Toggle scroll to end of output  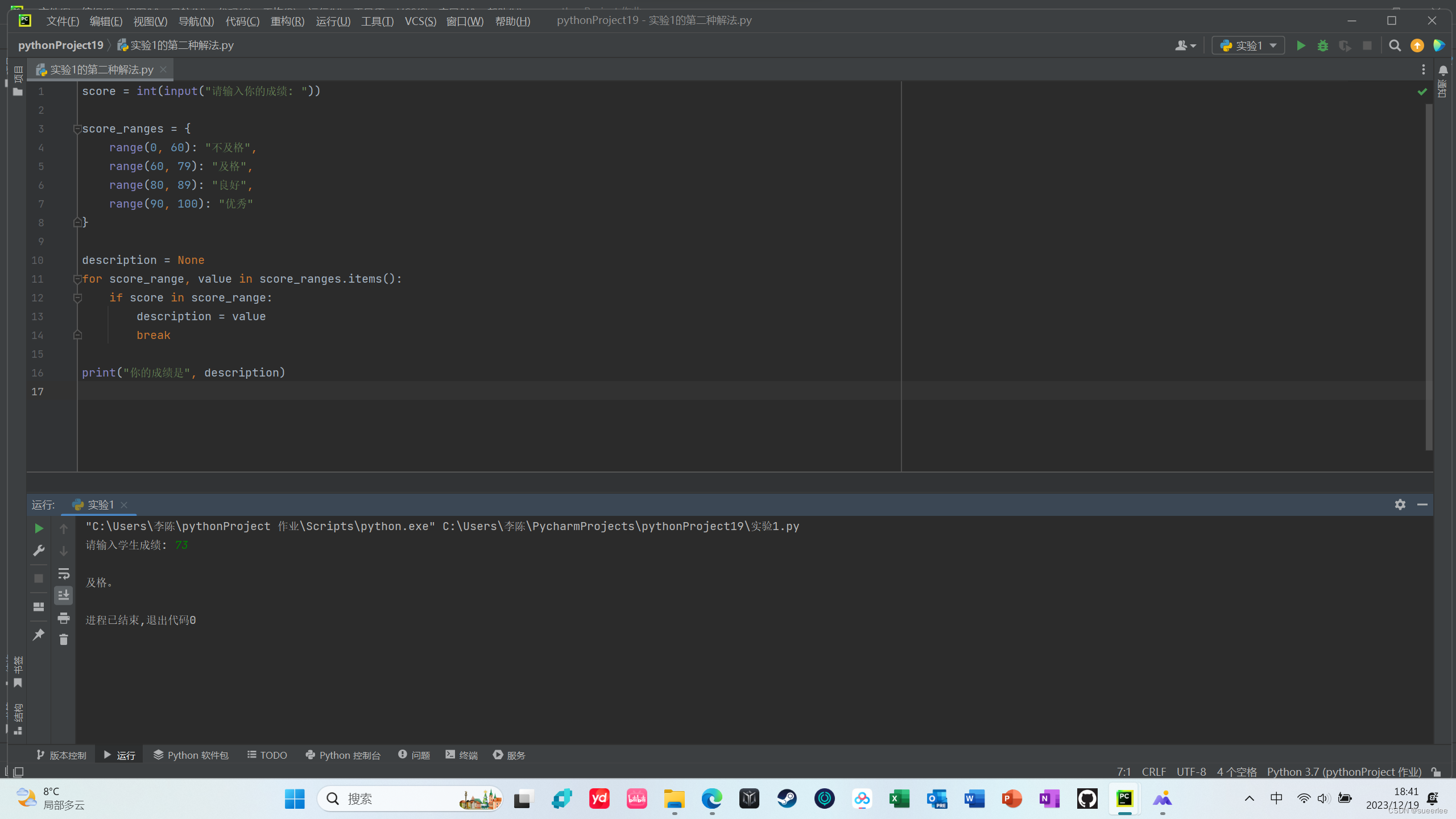pyautogui.click(x=64, y=595)
